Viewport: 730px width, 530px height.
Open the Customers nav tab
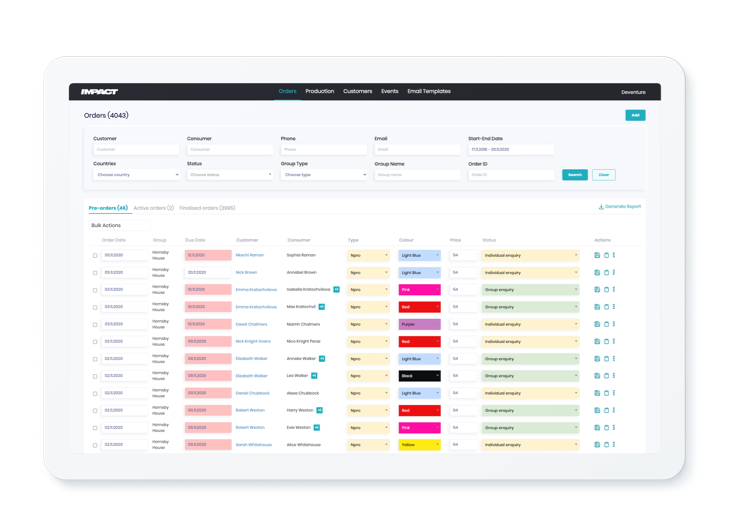coord(358,91)
